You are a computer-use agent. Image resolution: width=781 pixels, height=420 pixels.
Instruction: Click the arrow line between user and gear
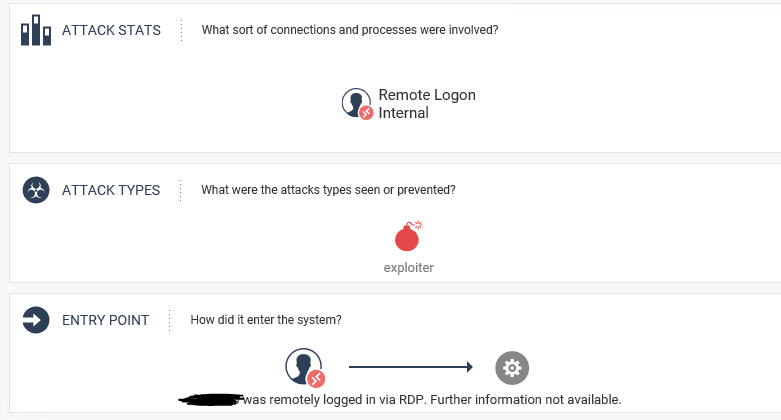(411, 367)
